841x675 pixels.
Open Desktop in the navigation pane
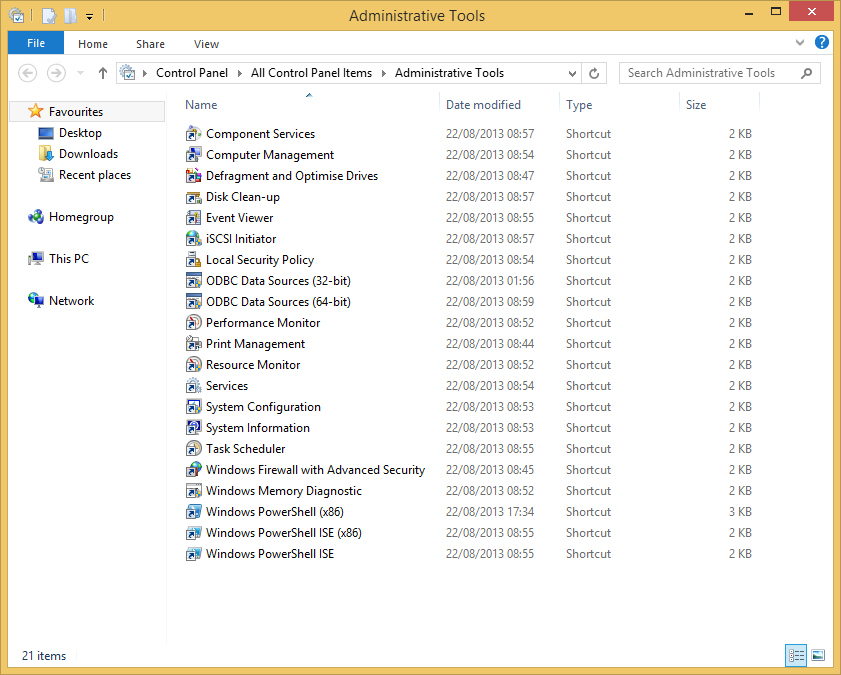[x=80, y=132]
